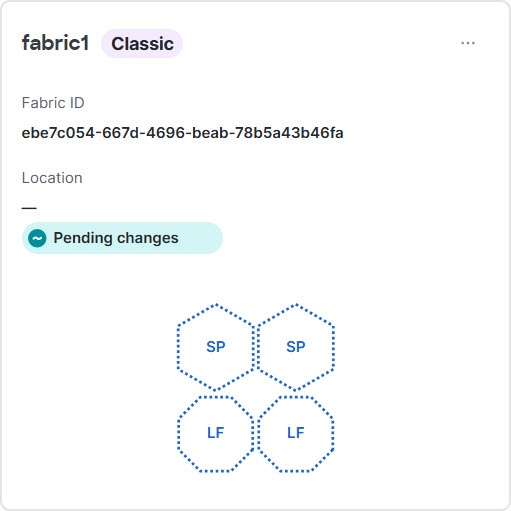This screenshot has width=511, height=511.
Task: Open the fabric1 card ellipsis menu
Action: 468,43
